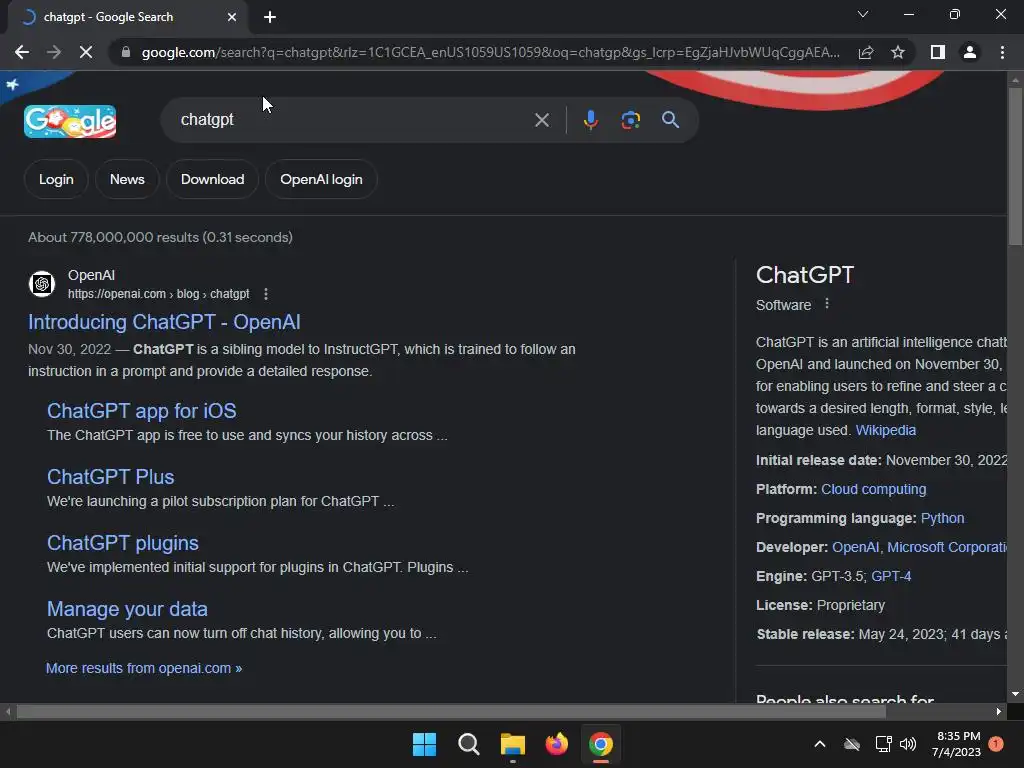Select the Login filter chip

56,180
